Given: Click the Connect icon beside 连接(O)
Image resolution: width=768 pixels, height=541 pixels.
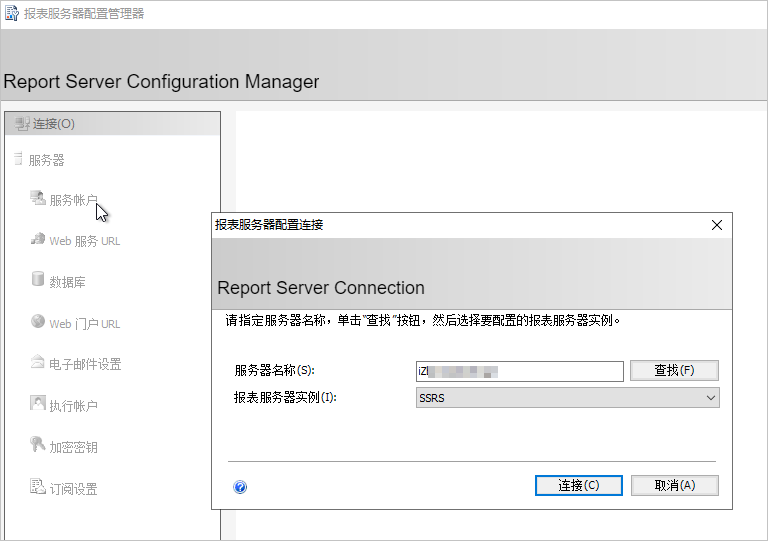Looking at the screenshot, I should pyautogui.click(x=22, y=124).
